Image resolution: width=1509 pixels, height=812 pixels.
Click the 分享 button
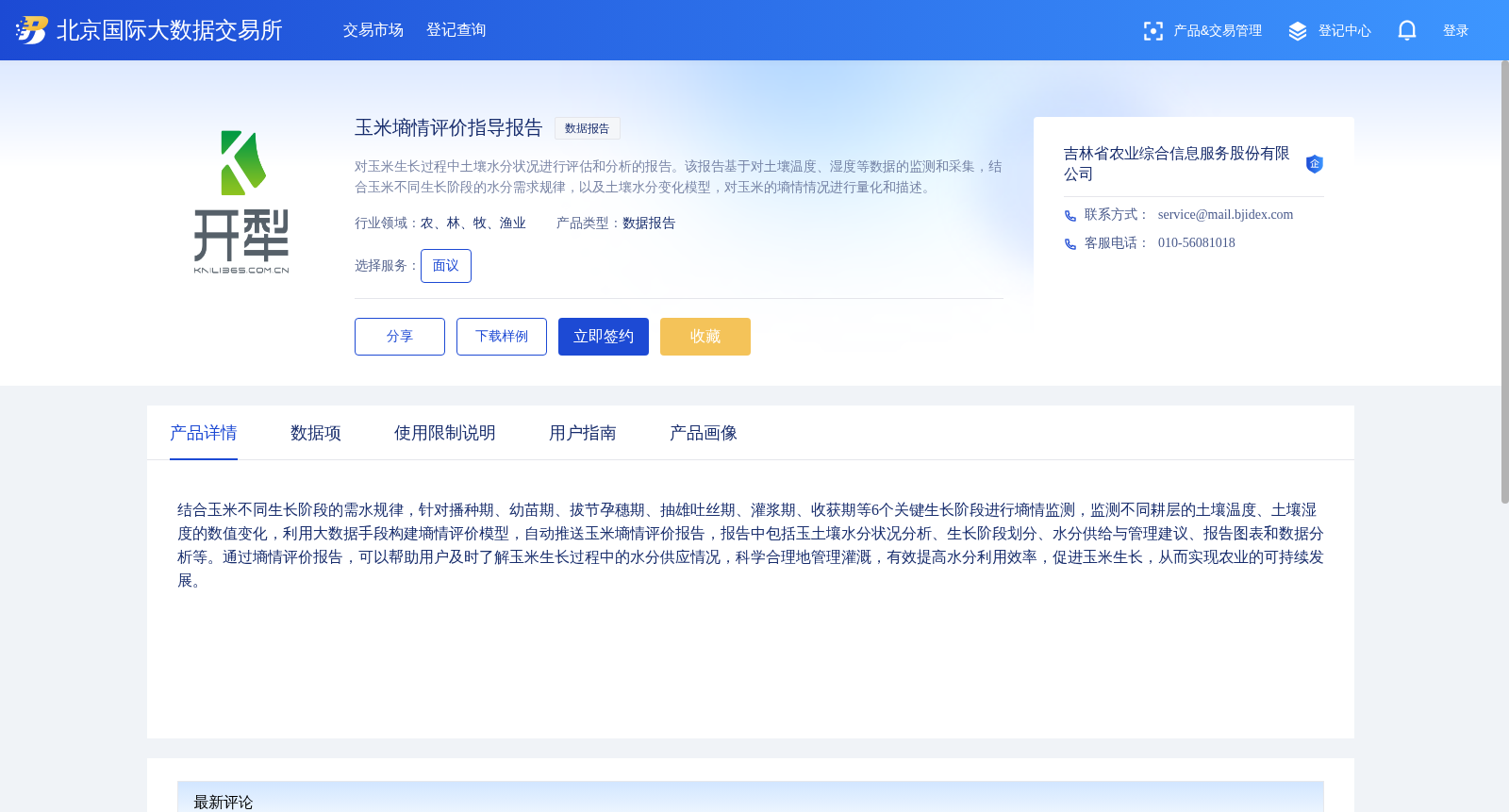tap(400, 337)
